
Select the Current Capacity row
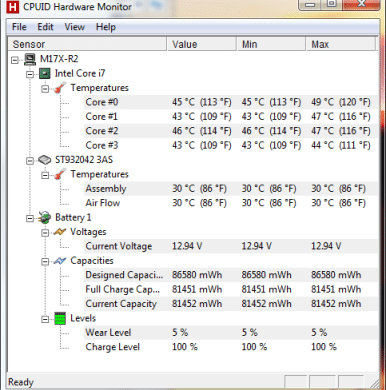(231, 304)
